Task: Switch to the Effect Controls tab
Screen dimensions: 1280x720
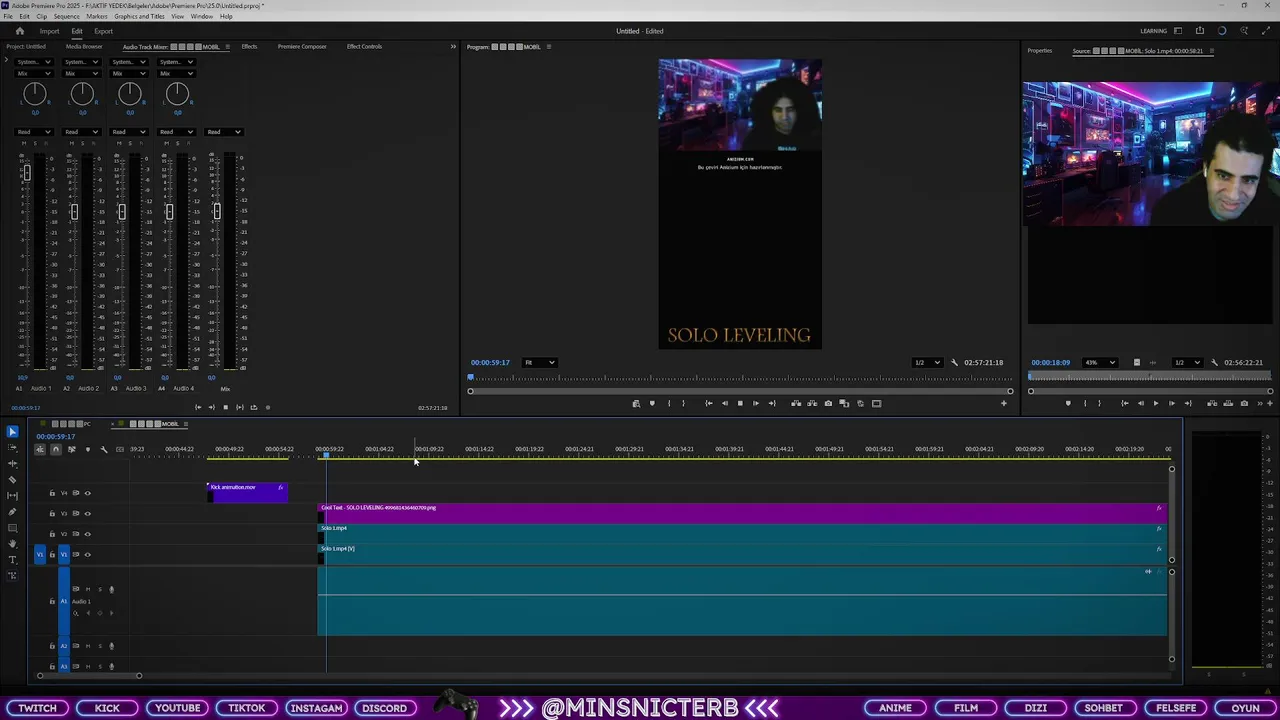Action: pyautogui.click(x=364, y=46)
